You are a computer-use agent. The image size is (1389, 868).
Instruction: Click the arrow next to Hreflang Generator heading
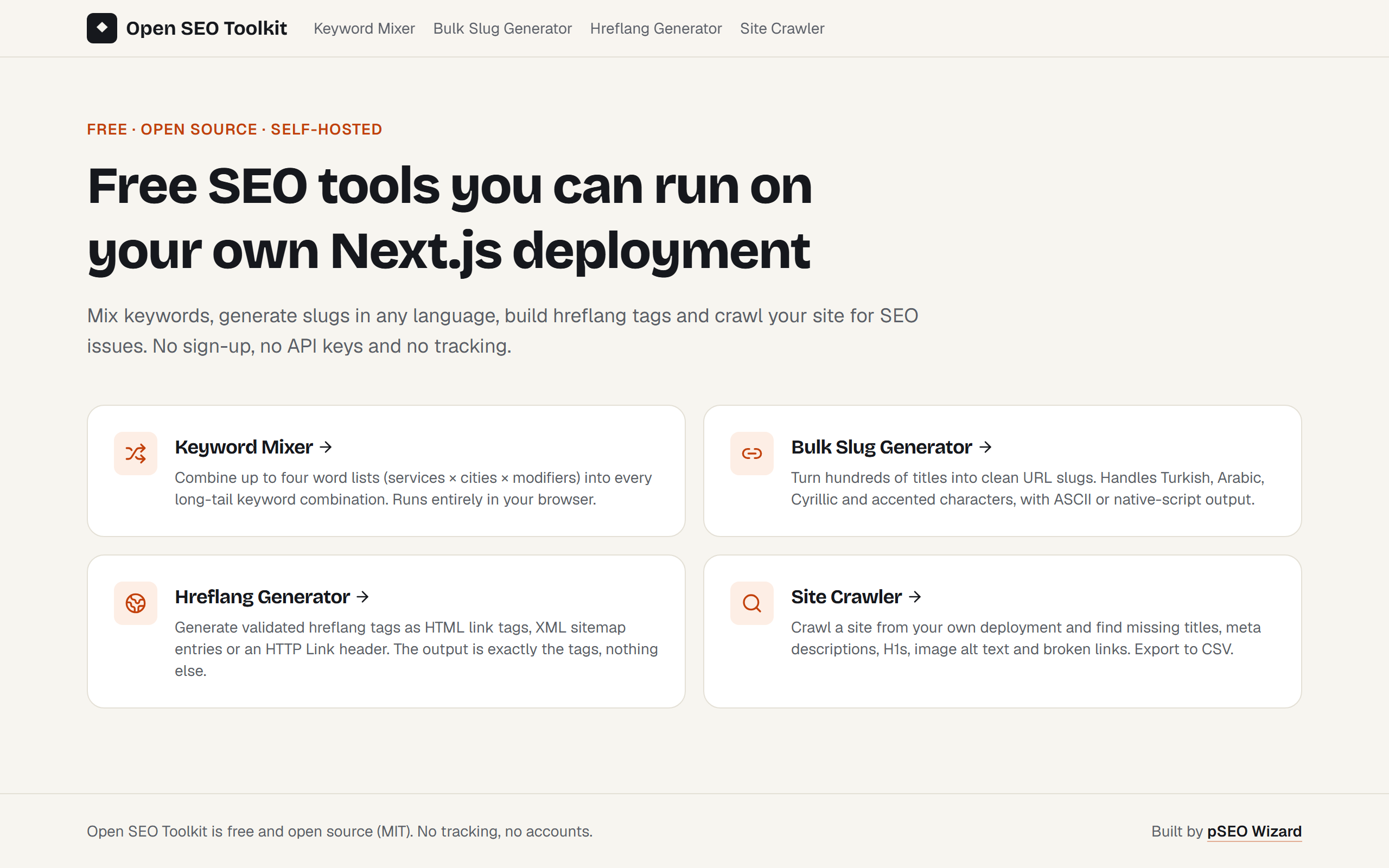pyautogui.click(x=363, y=597)
